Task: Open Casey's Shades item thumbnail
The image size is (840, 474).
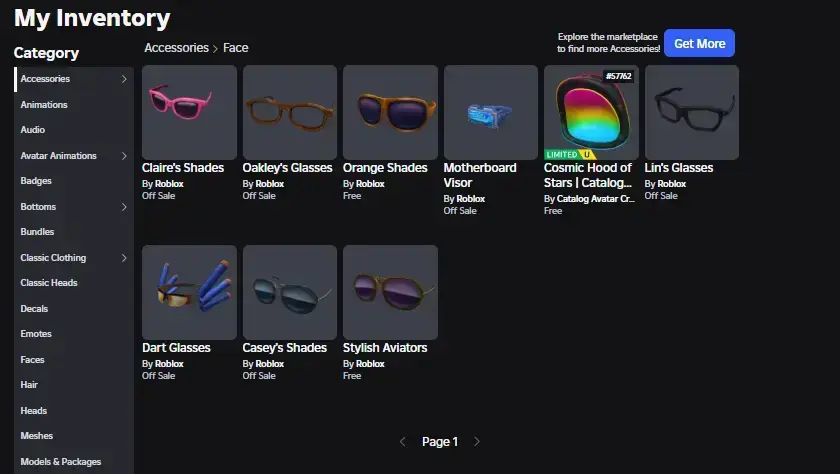Action: tap(290, 292)
